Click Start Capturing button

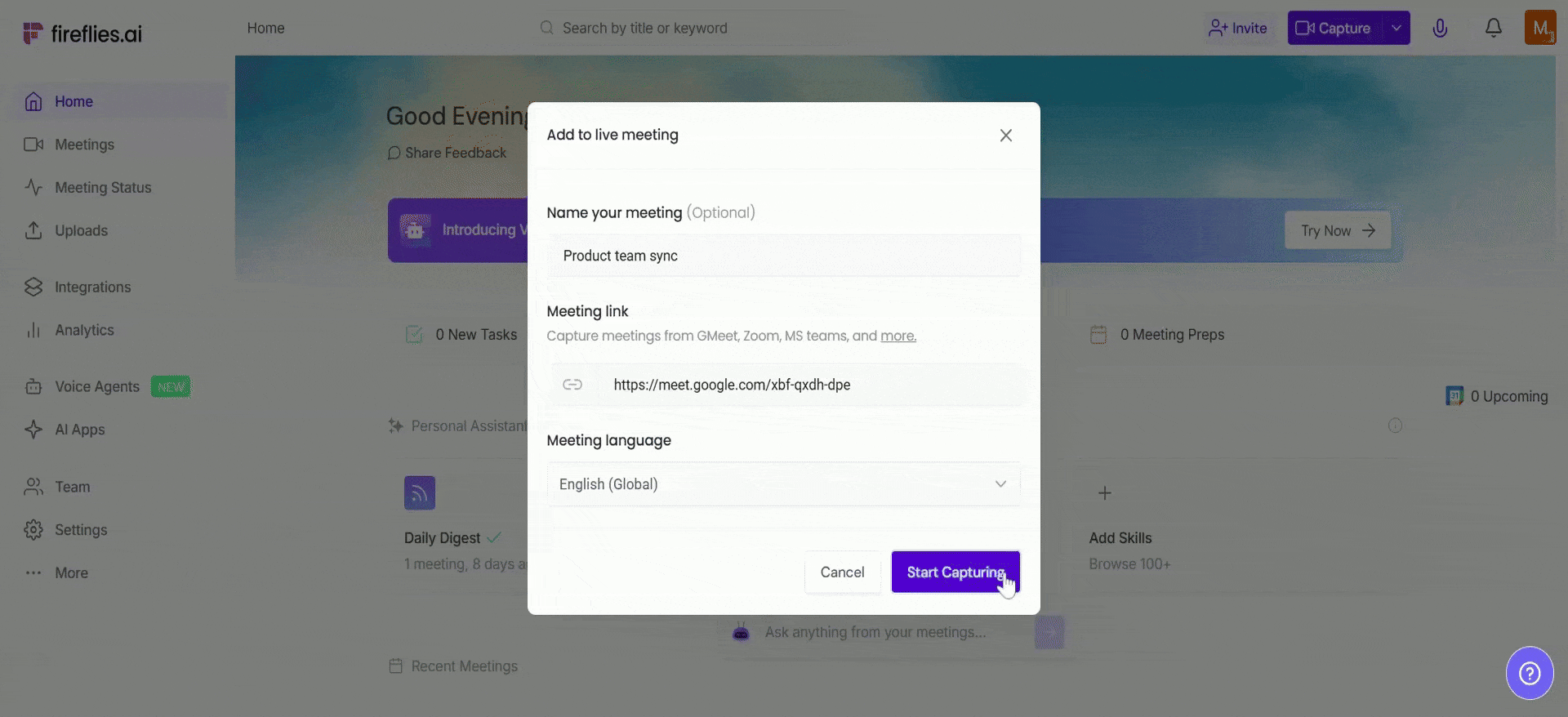pos(955,572)
